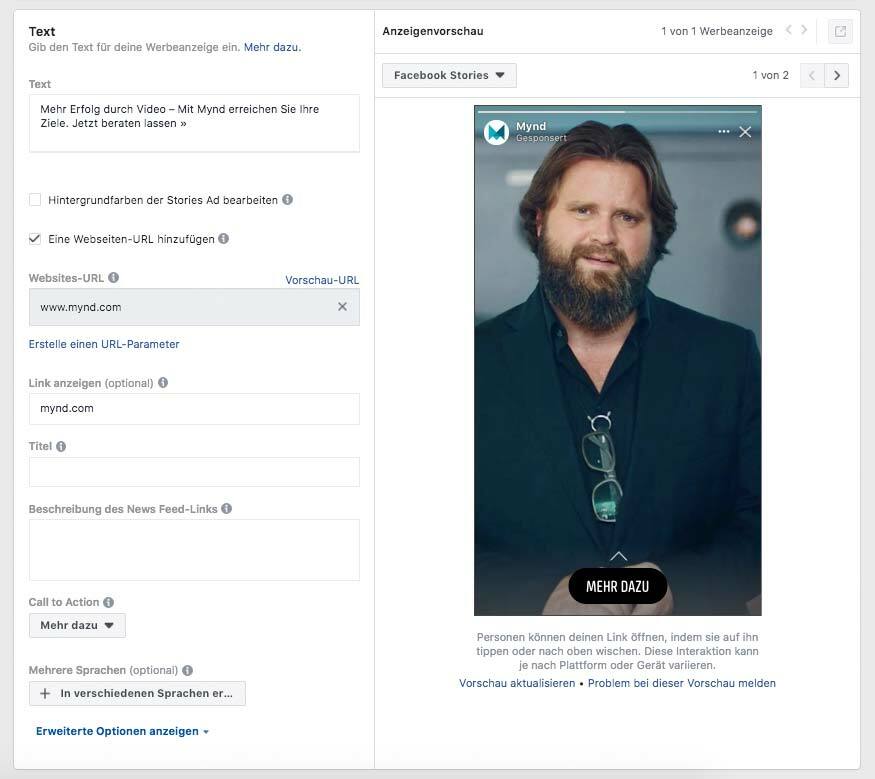Uncheck Eine Webseiten-URL hinzufügen

[x=33, y=238]
